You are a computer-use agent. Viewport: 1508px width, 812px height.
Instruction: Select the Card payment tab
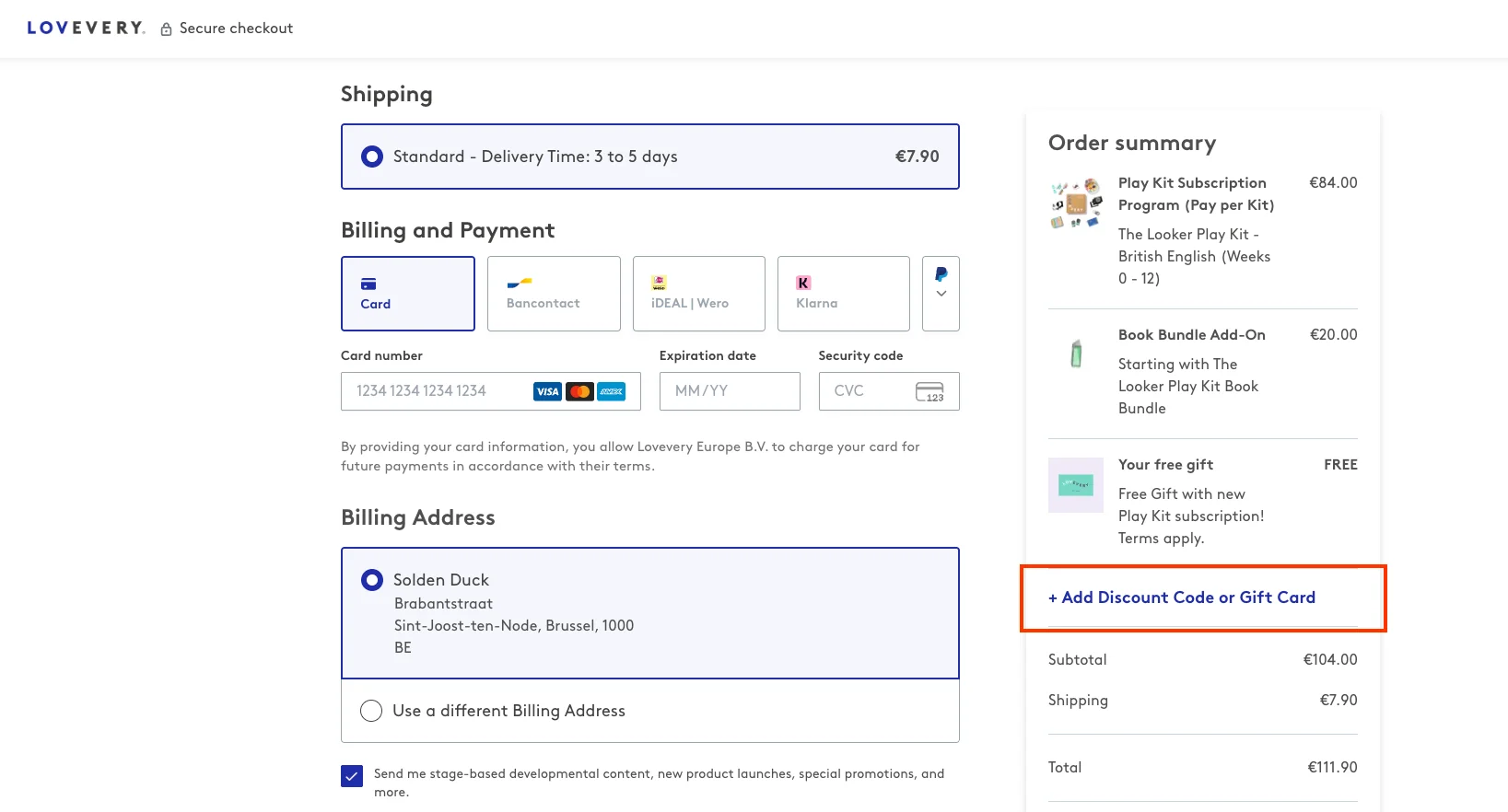click(x=408, y=294)
